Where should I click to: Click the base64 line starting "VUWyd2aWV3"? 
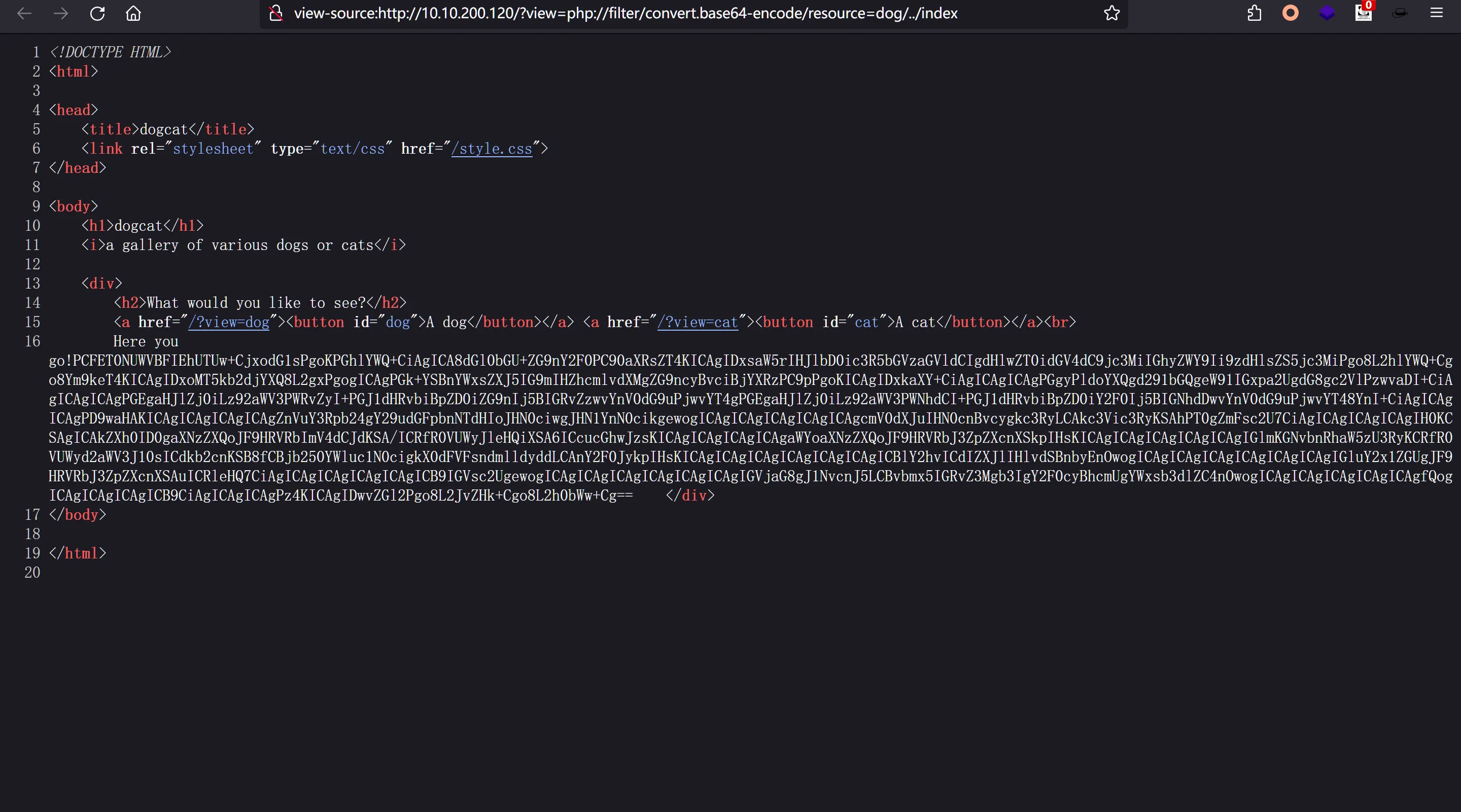click(x=750, y=457)
